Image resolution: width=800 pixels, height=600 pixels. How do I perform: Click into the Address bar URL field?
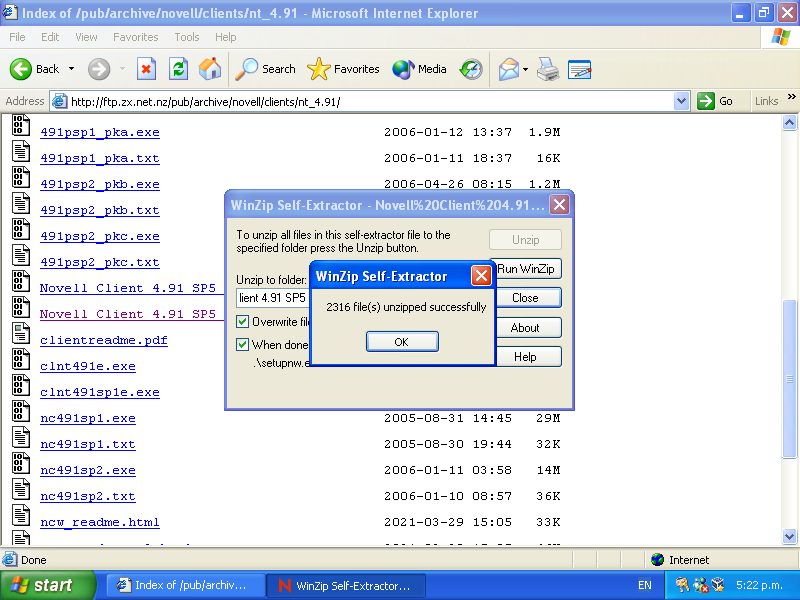(371, 101)
